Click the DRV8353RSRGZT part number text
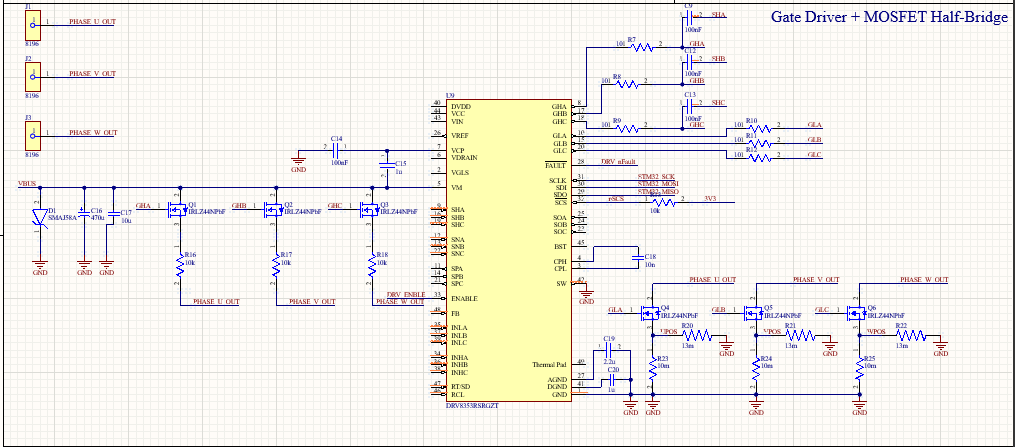Viewport: 1015px width, 447px height. pos(474,405)
